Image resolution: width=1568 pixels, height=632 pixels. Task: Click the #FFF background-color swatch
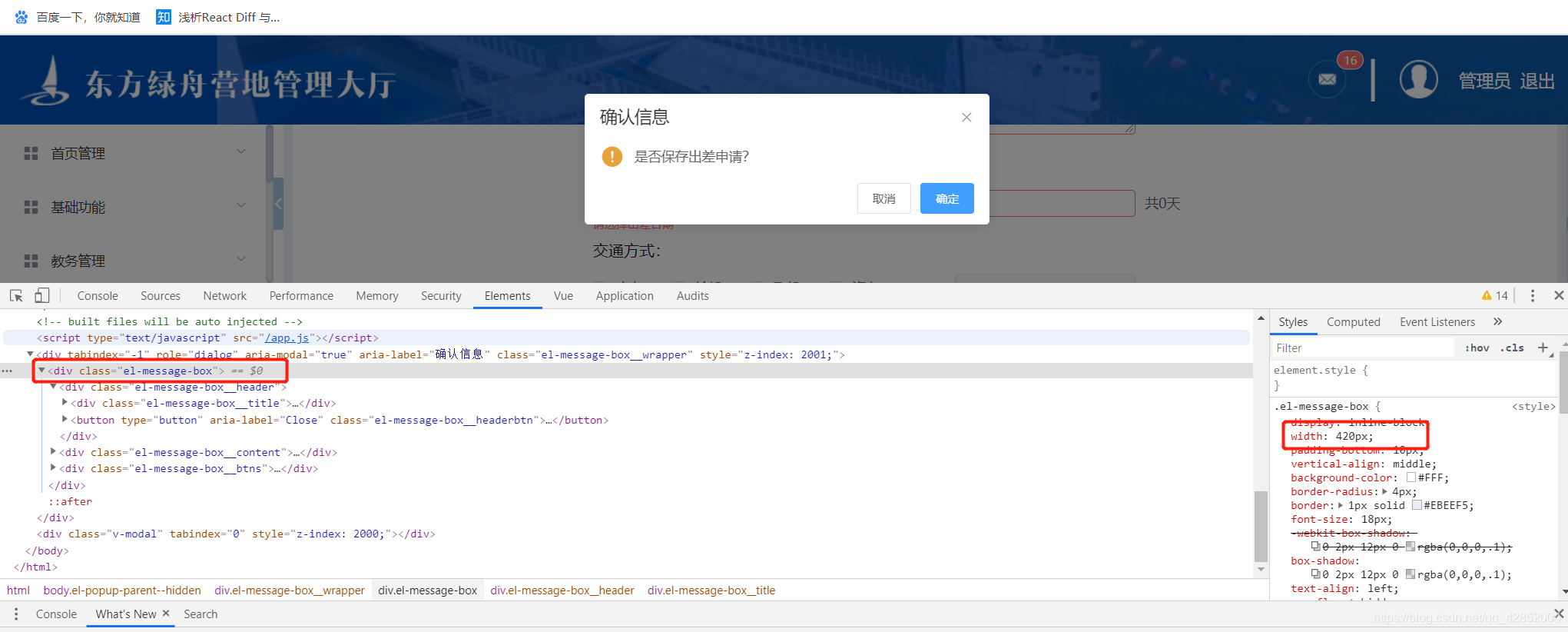click(x=1411, y=477)
